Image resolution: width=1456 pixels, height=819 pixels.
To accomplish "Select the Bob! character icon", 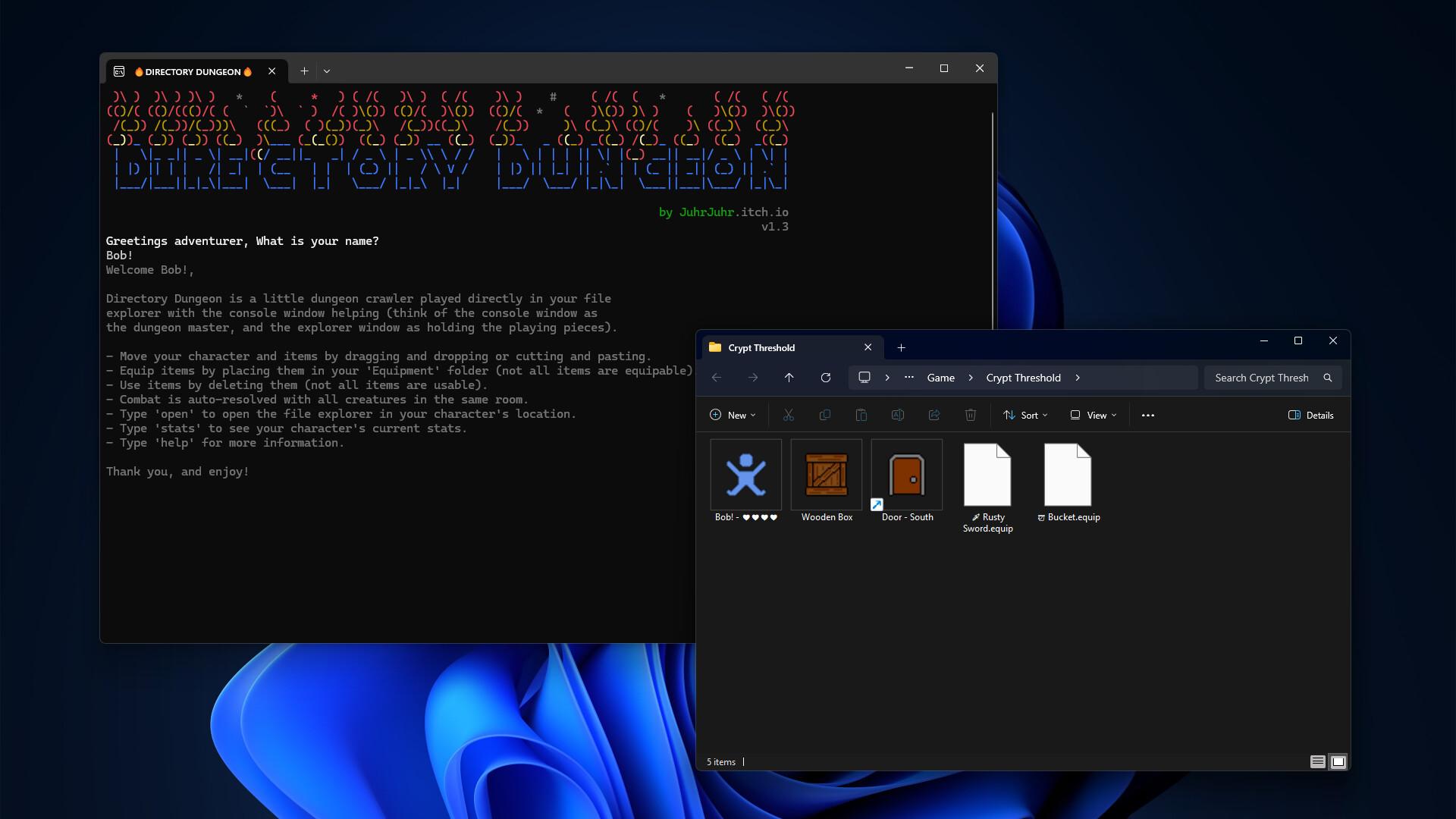I will pos(745,474).
